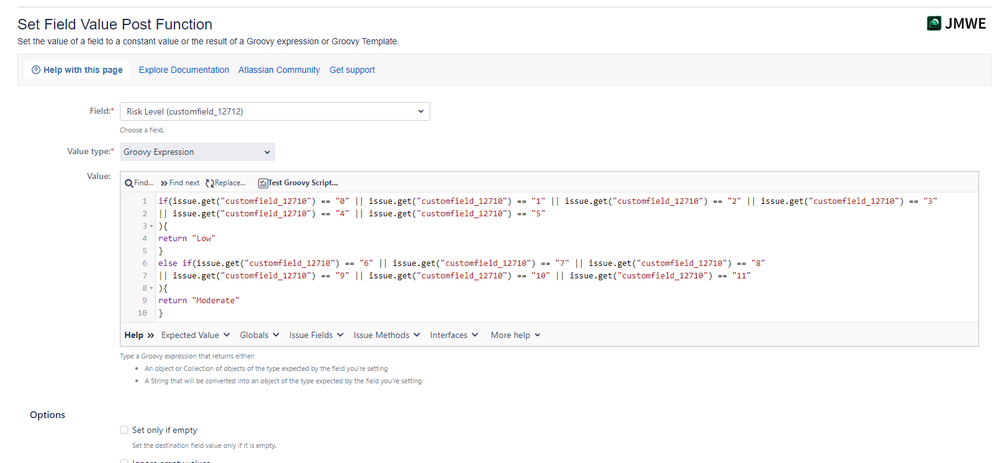Open the Issue Fields help menu
This screenshot has height=463, width=999.
(x=316, y=335)
